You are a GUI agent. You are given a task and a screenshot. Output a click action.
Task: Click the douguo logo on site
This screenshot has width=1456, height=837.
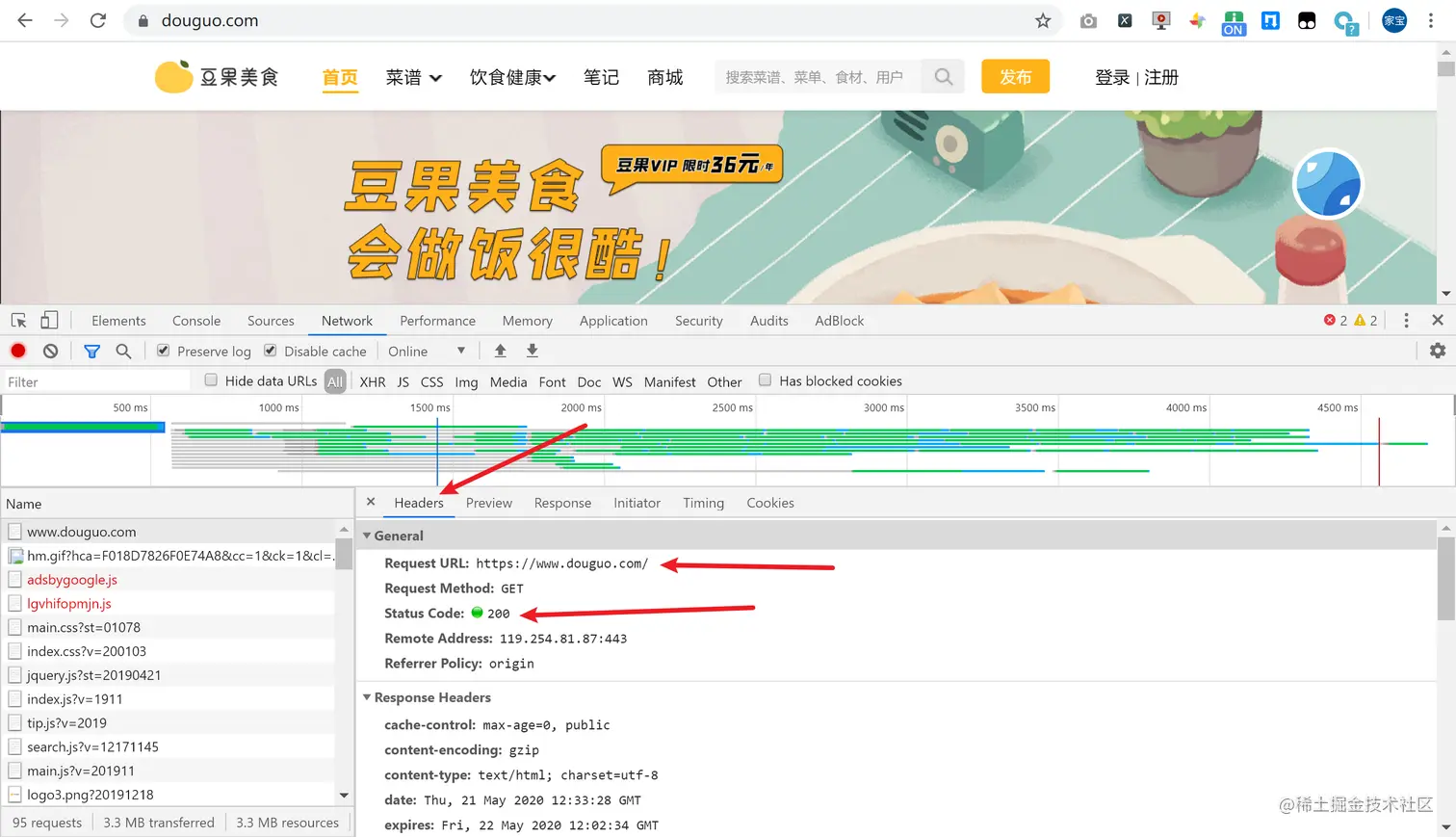point(217,76)
